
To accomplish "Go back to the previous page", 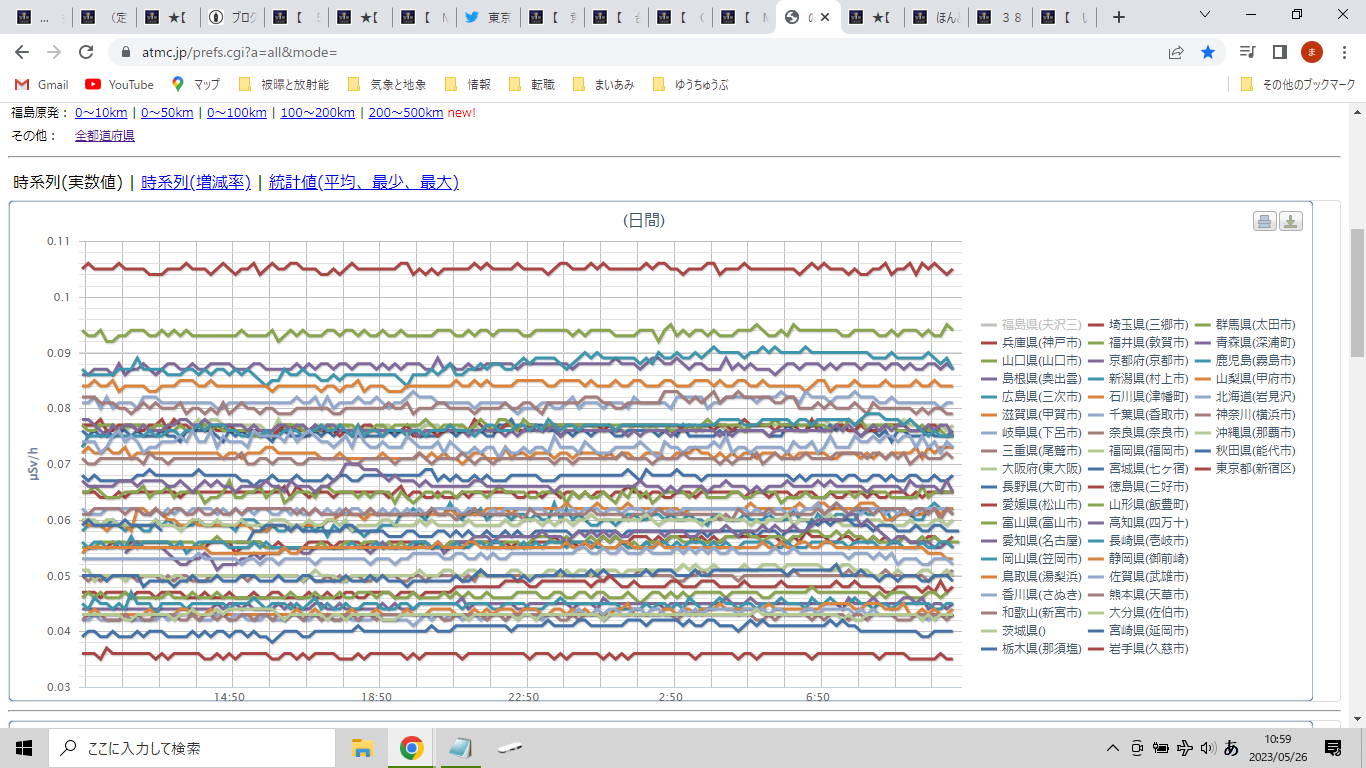I will (x=22, y=52).
